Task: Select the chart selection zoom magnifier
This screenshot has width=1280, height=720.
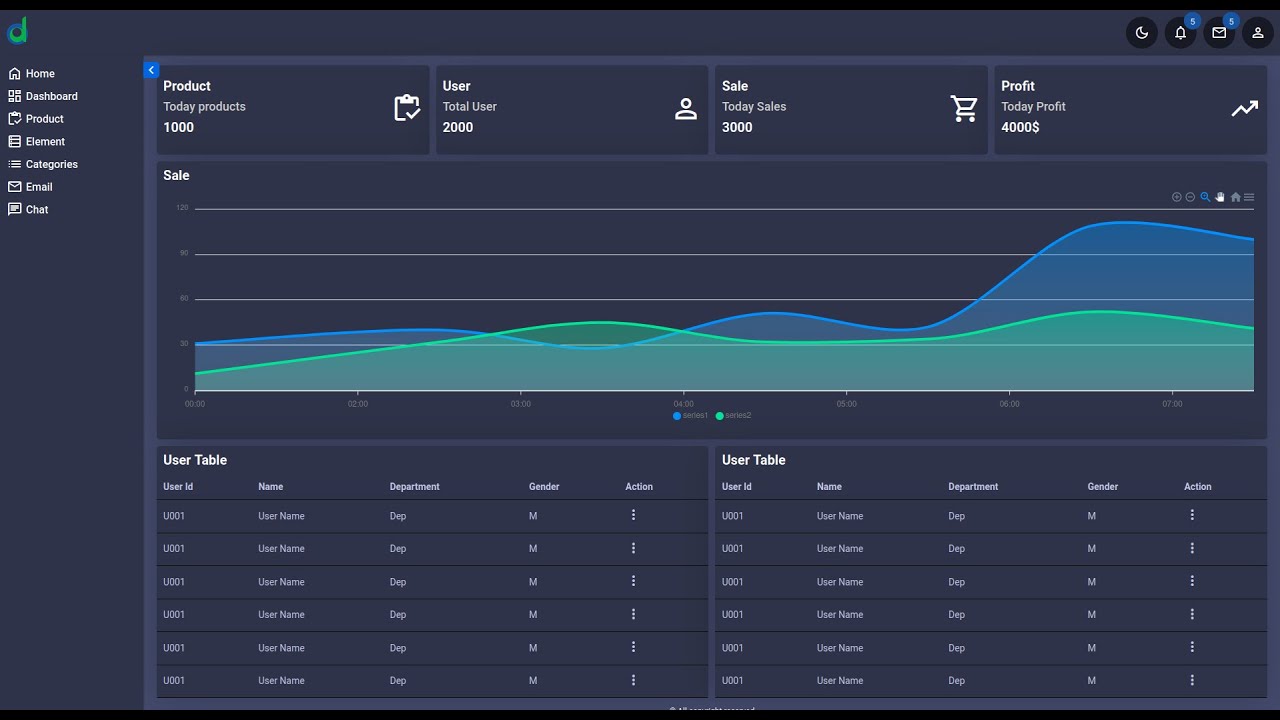Action: (x=1205, y=197)
